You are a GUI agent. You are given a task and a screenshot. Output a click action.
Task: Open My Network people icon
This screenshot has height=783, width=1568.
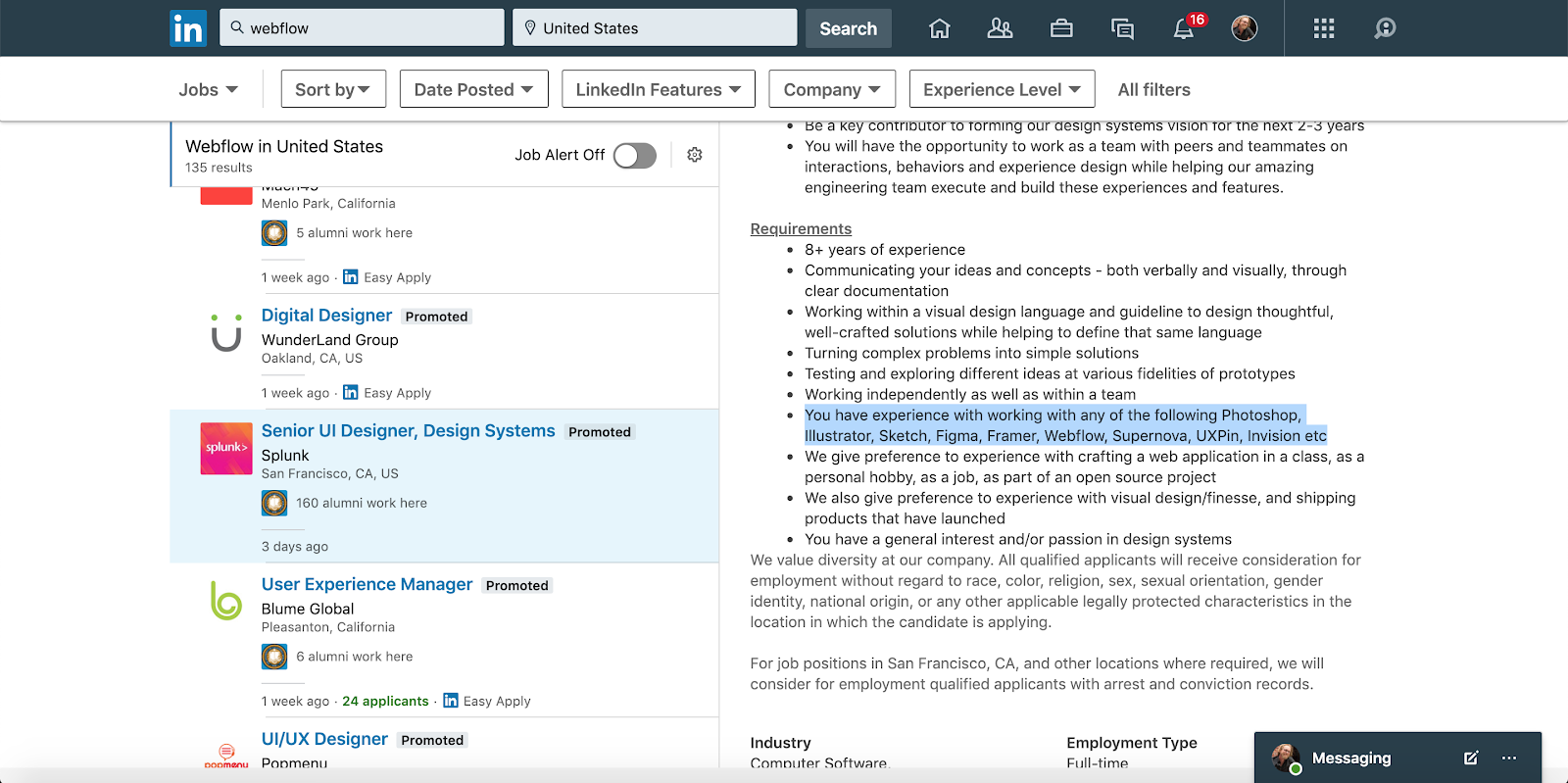click(x=1000, y=28)
